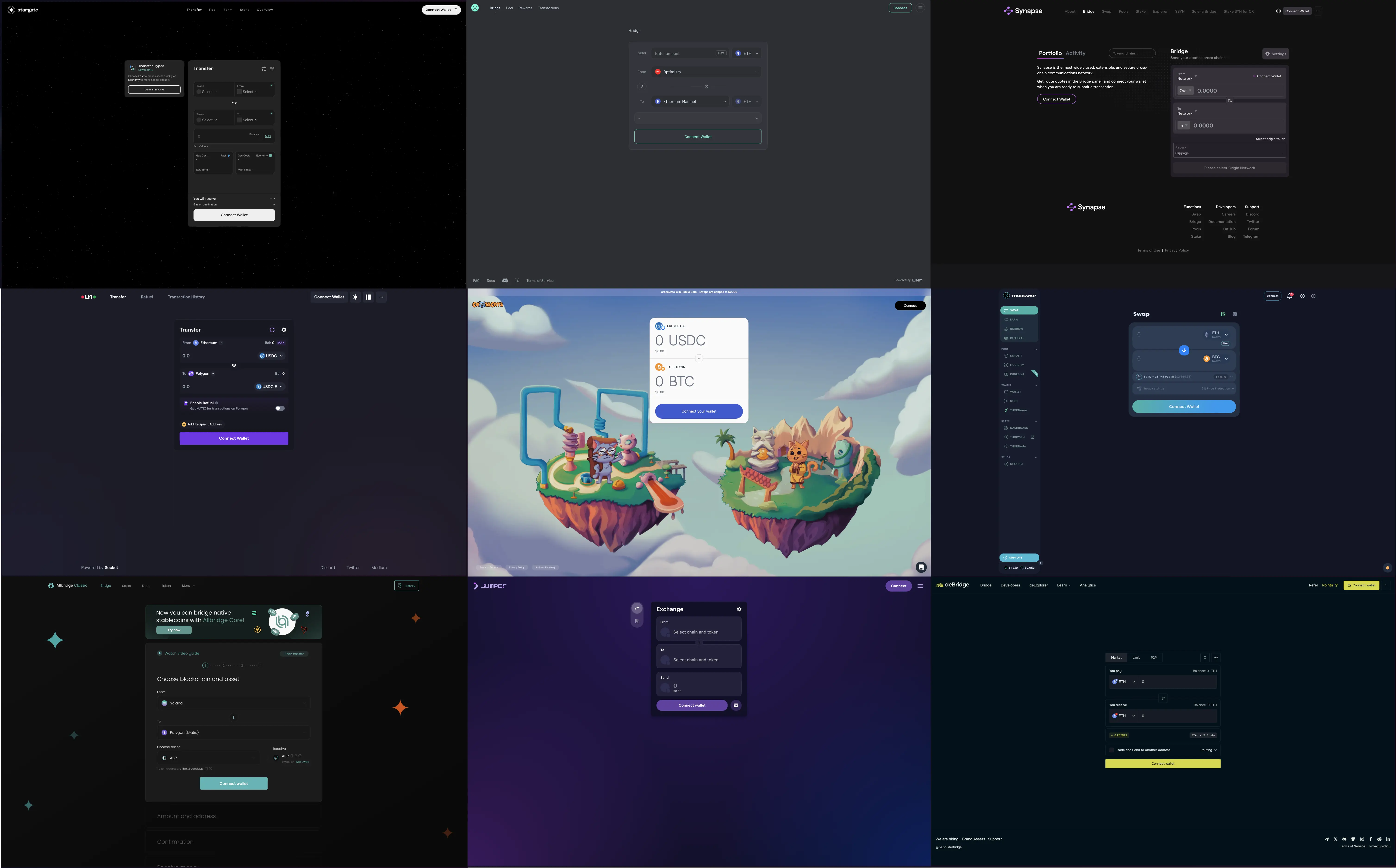This screenshot has width=1396, height=868.
Task: Open Jumper Exchange settings gear
Action: click(x=739, y=609)
